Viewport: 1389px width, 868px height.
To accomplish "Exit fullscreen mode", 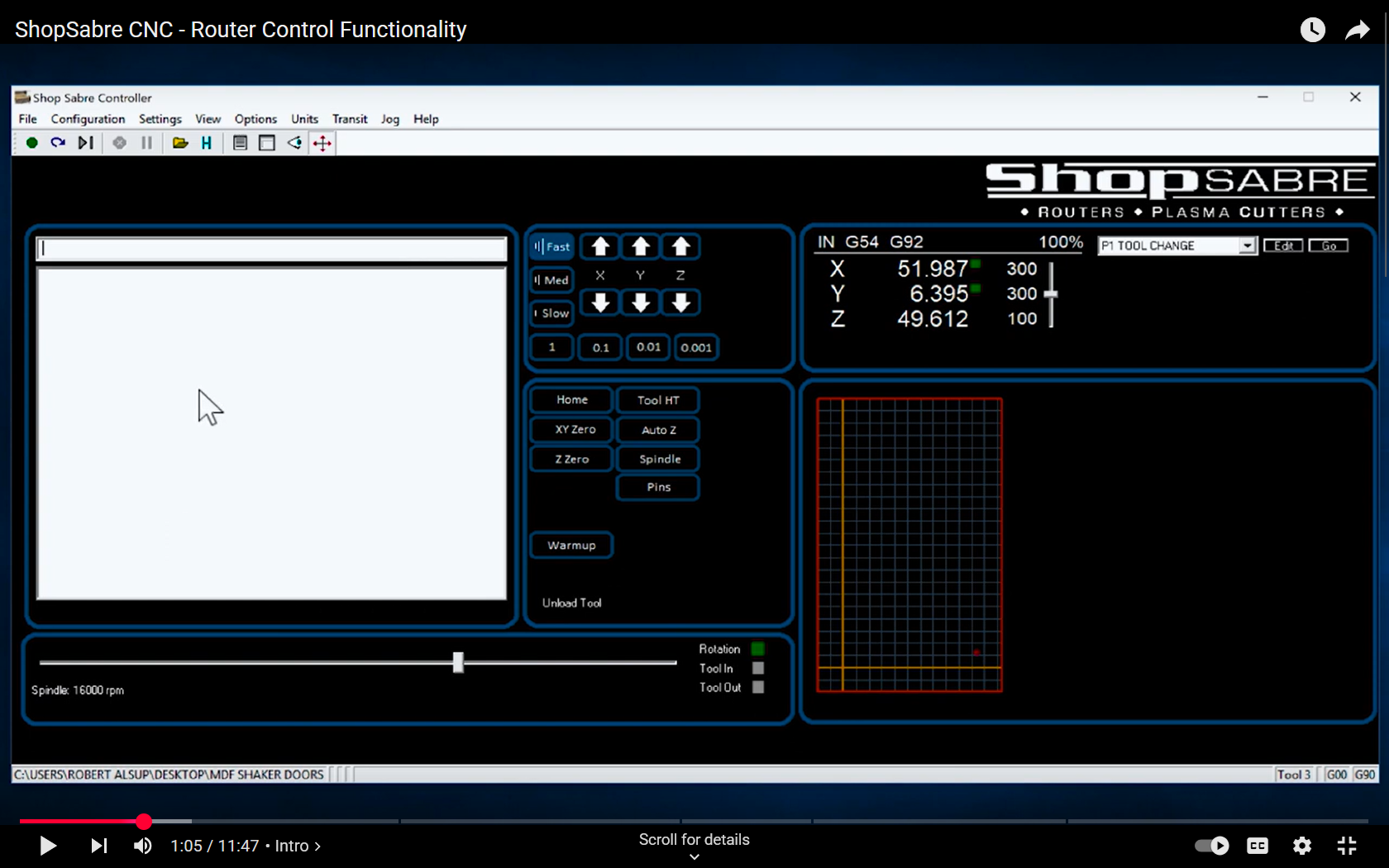I will (1347, 846).
